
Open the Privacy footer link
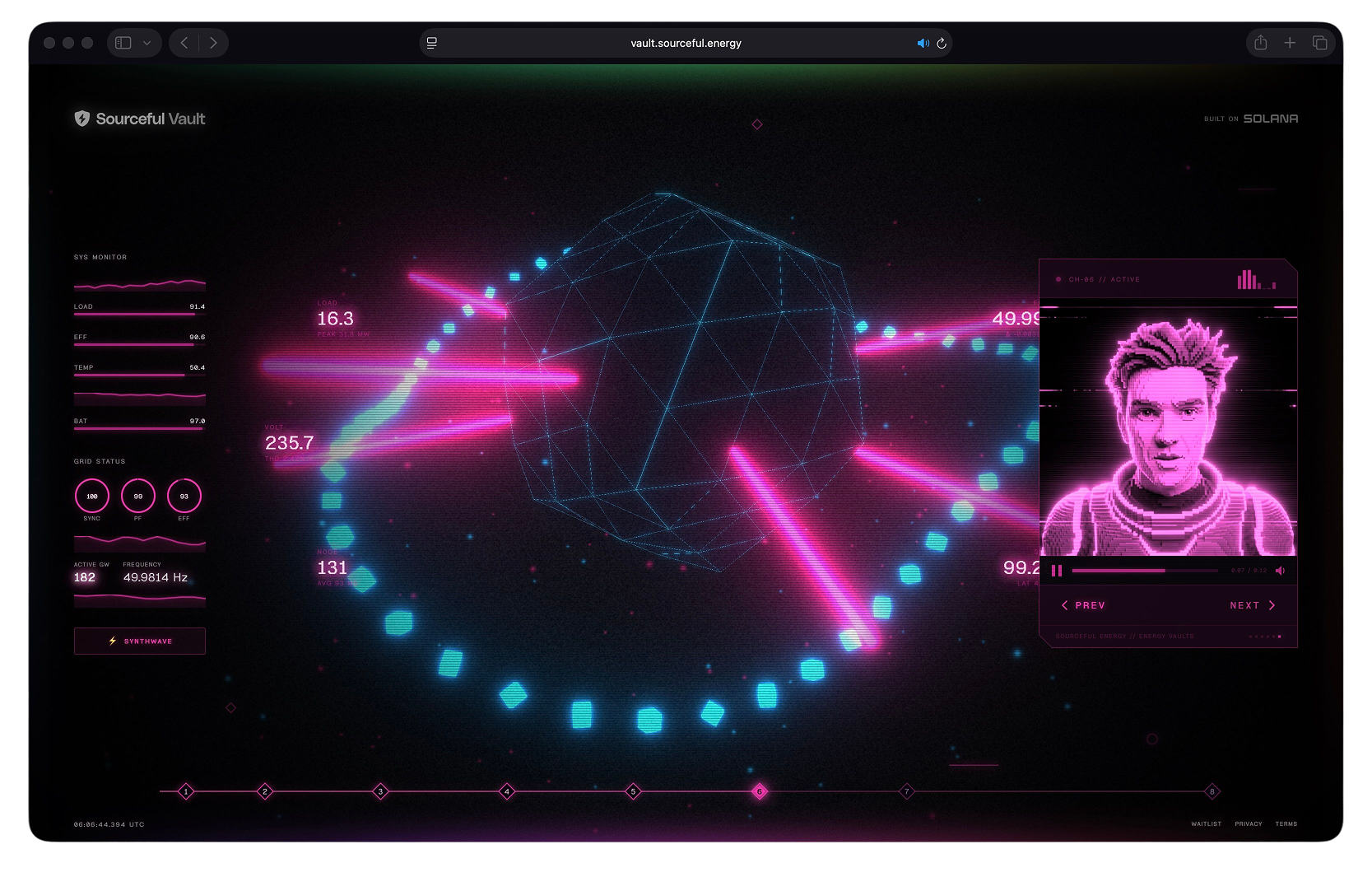[x=1248, y=823]
